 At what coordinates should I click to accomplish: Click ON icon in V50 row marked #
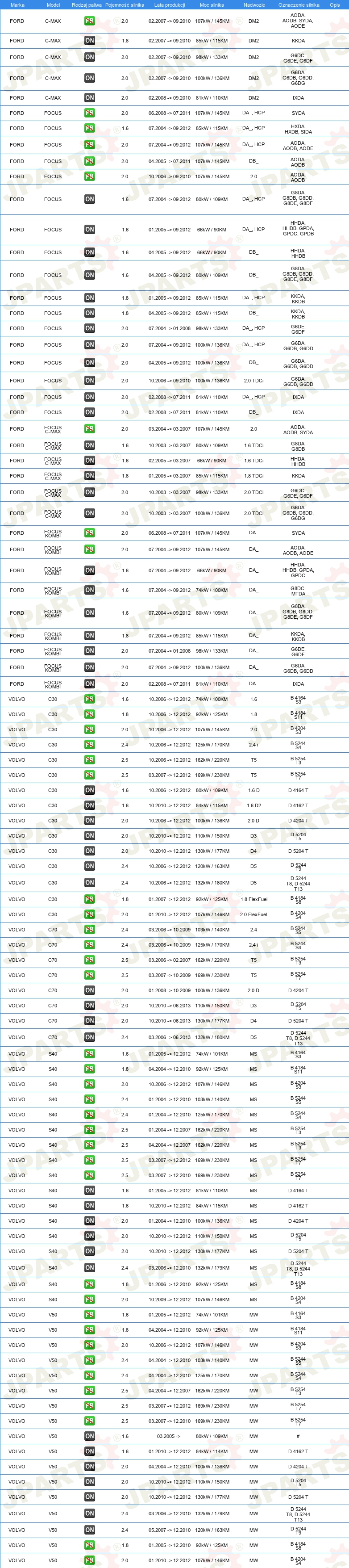coord(89,1437)
